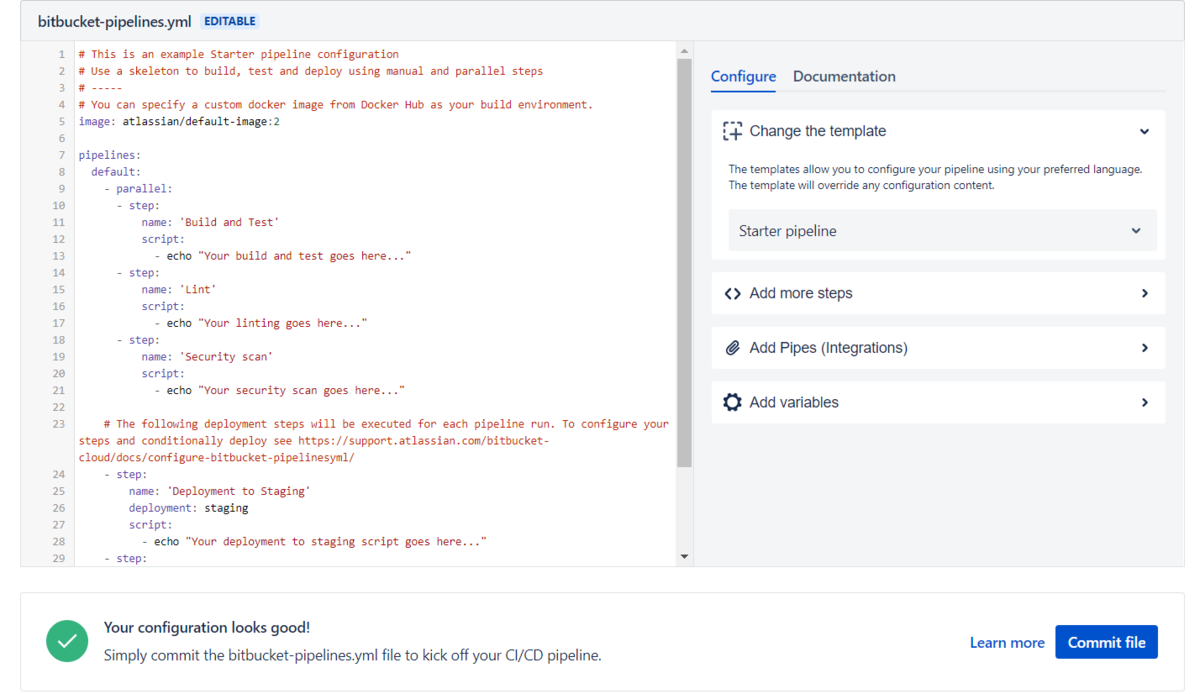Click echo "Your build and test goes here..." line

point(283,256)
